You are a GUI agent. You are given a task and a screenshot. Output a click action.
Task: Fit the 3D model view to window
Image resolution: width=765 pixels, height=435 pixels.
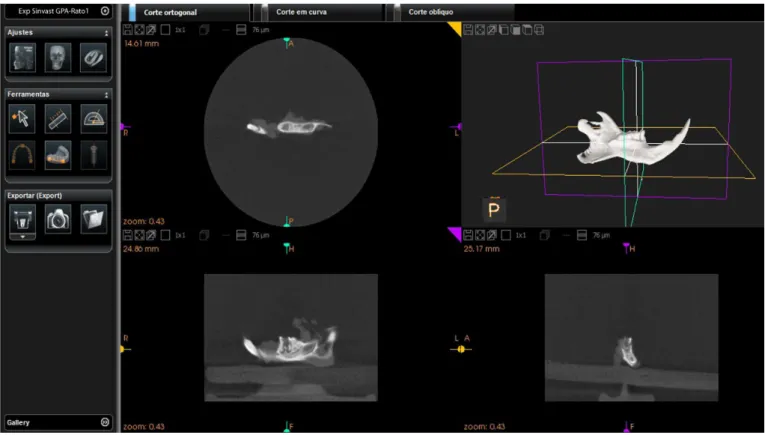pyautogui.click(x=480, y=30)
